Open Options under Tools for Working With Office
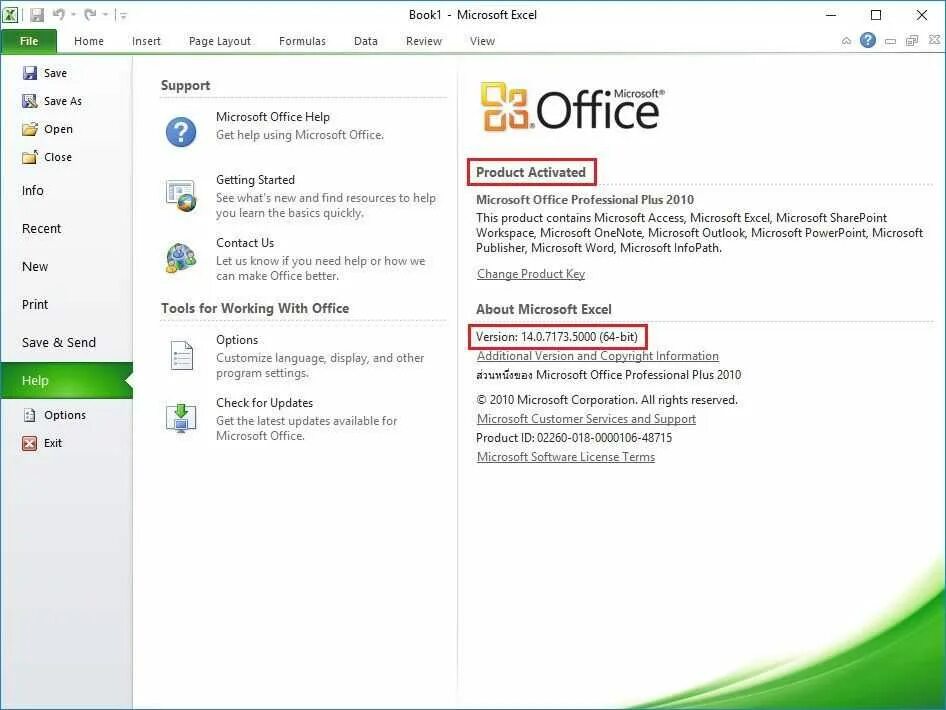The height and width of the screenshot is (710, 946). (x=236, y=340)
